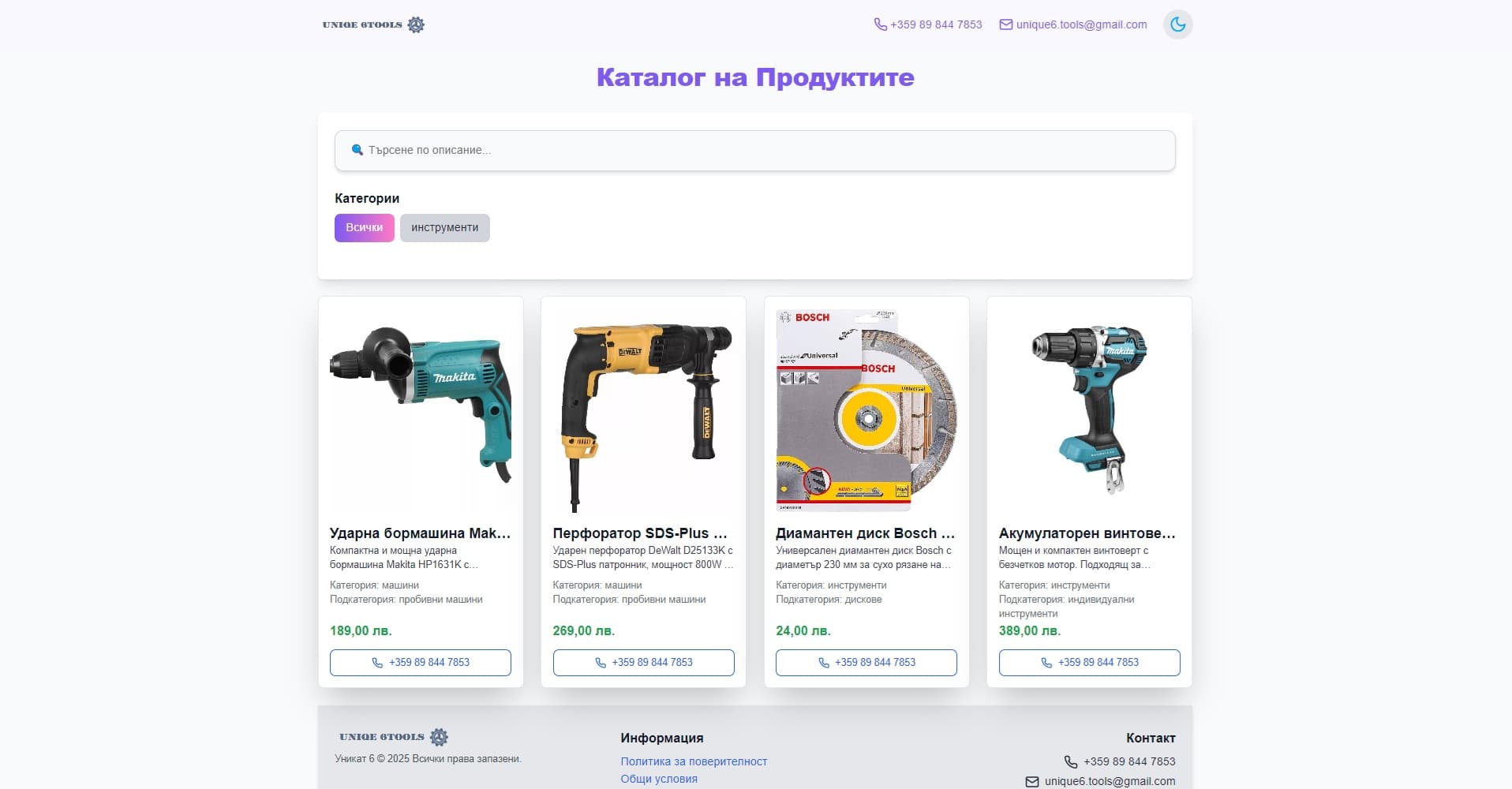Open the Bosch diamond disc product image

coord(866,410)
